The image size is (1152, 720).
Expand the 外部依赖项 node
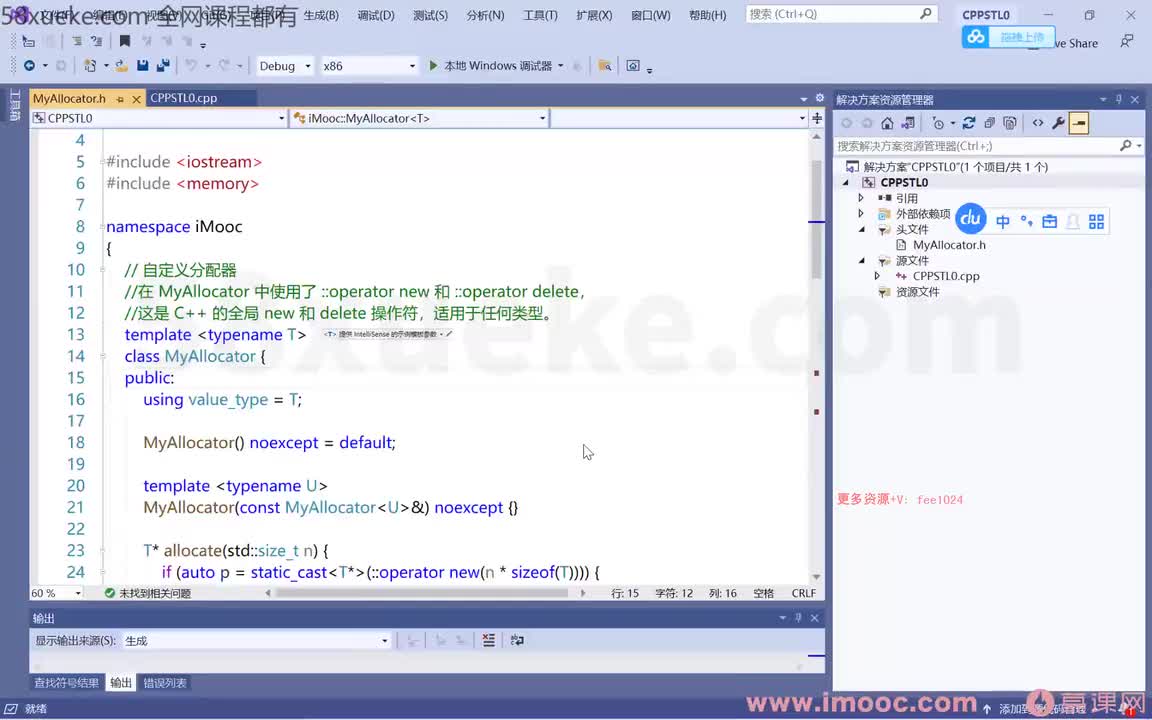point(861,213)
